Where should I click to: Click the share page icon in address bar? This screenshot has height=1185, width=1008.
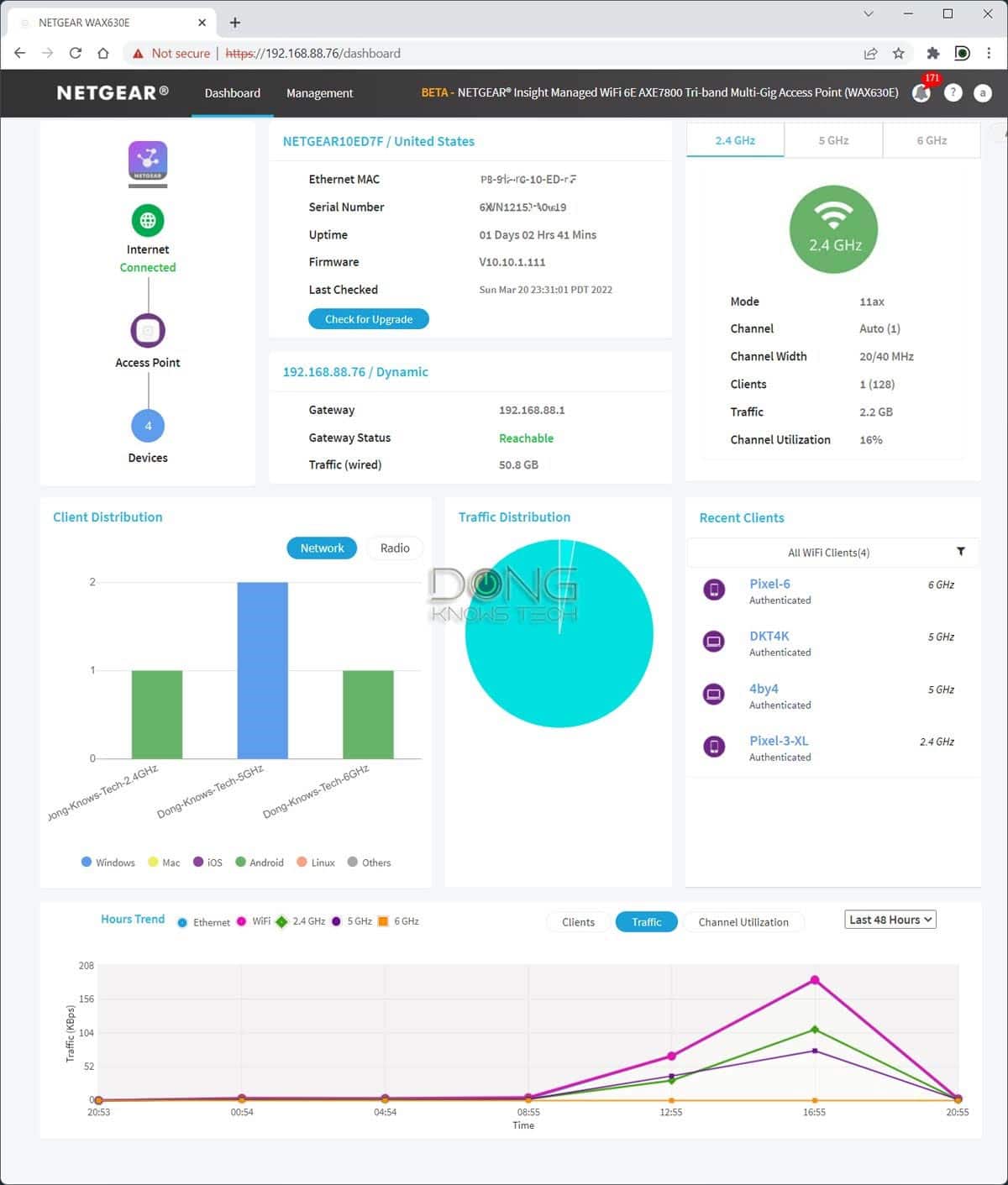pos(870,53)
